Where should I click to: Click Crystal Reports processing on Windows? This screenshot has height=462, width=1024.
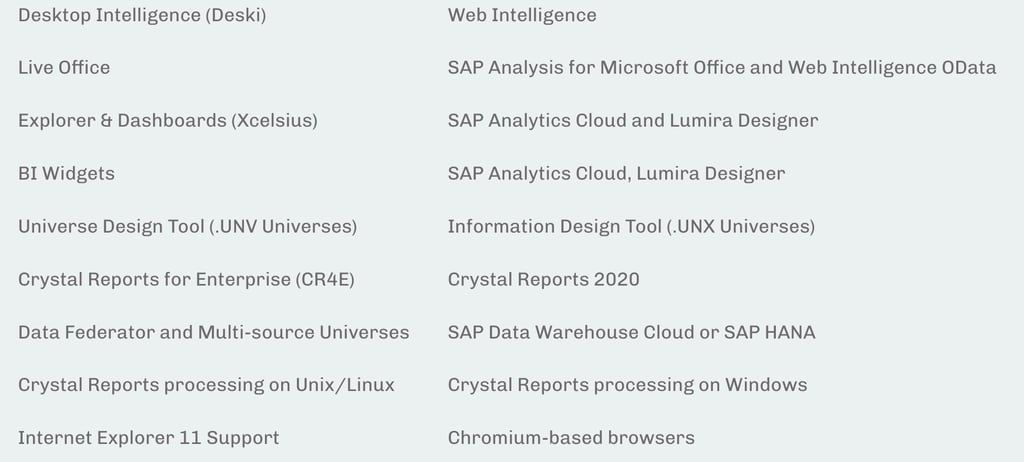coord(627,385)
